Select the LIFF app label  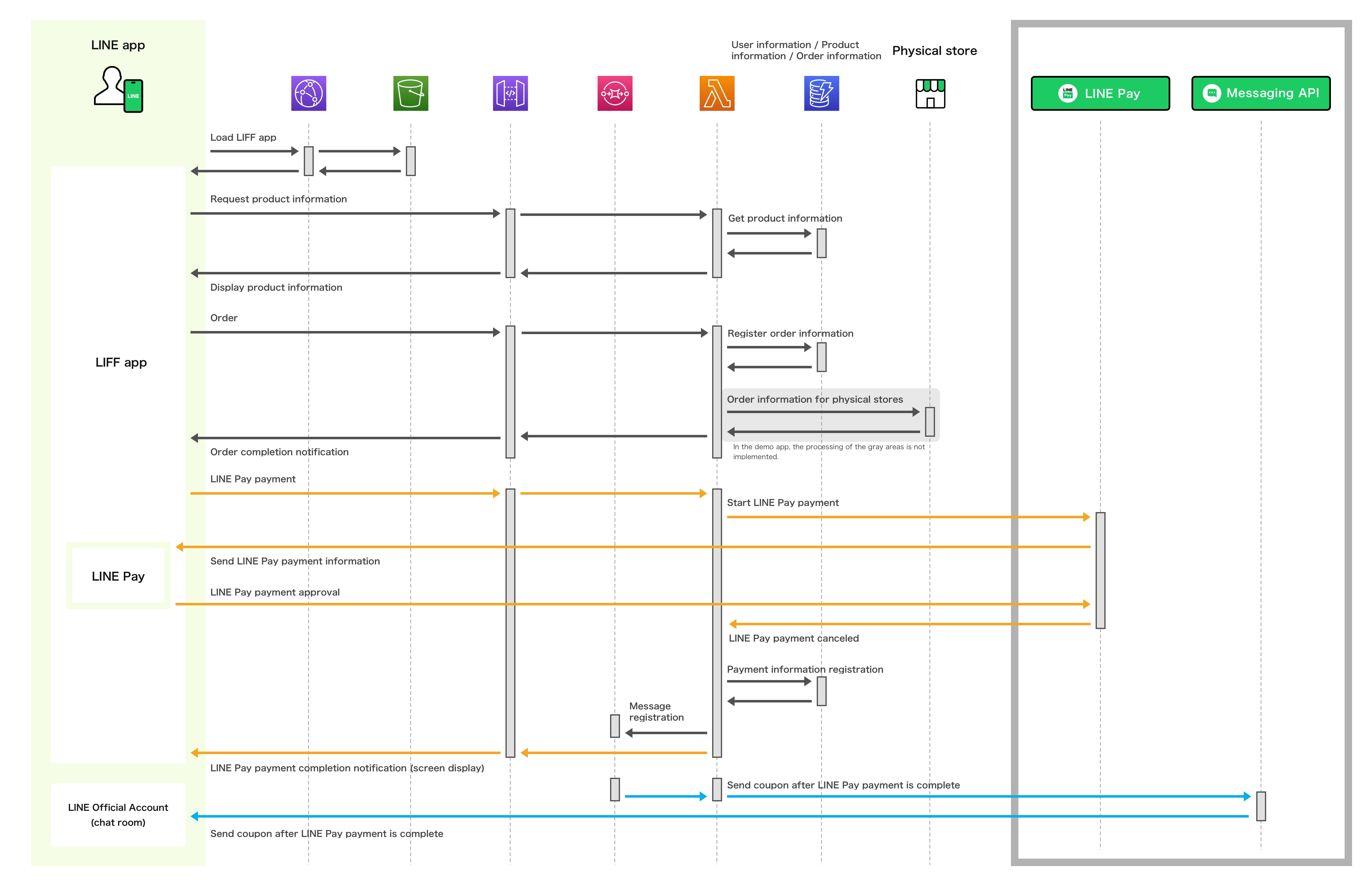121,362
